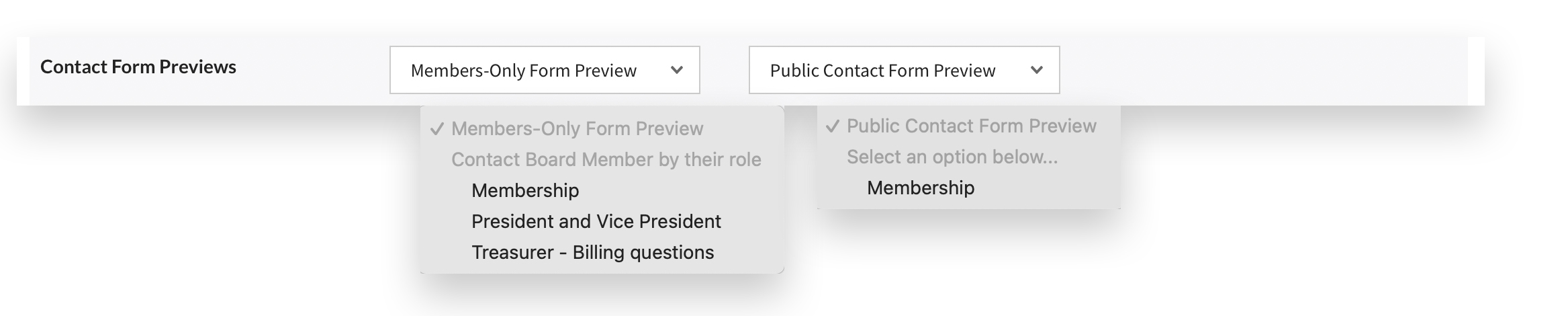Click the chevron arrow on Members-Only Form Preview
The width and height of the screenshot is (1568, 316).
point(677,70)
